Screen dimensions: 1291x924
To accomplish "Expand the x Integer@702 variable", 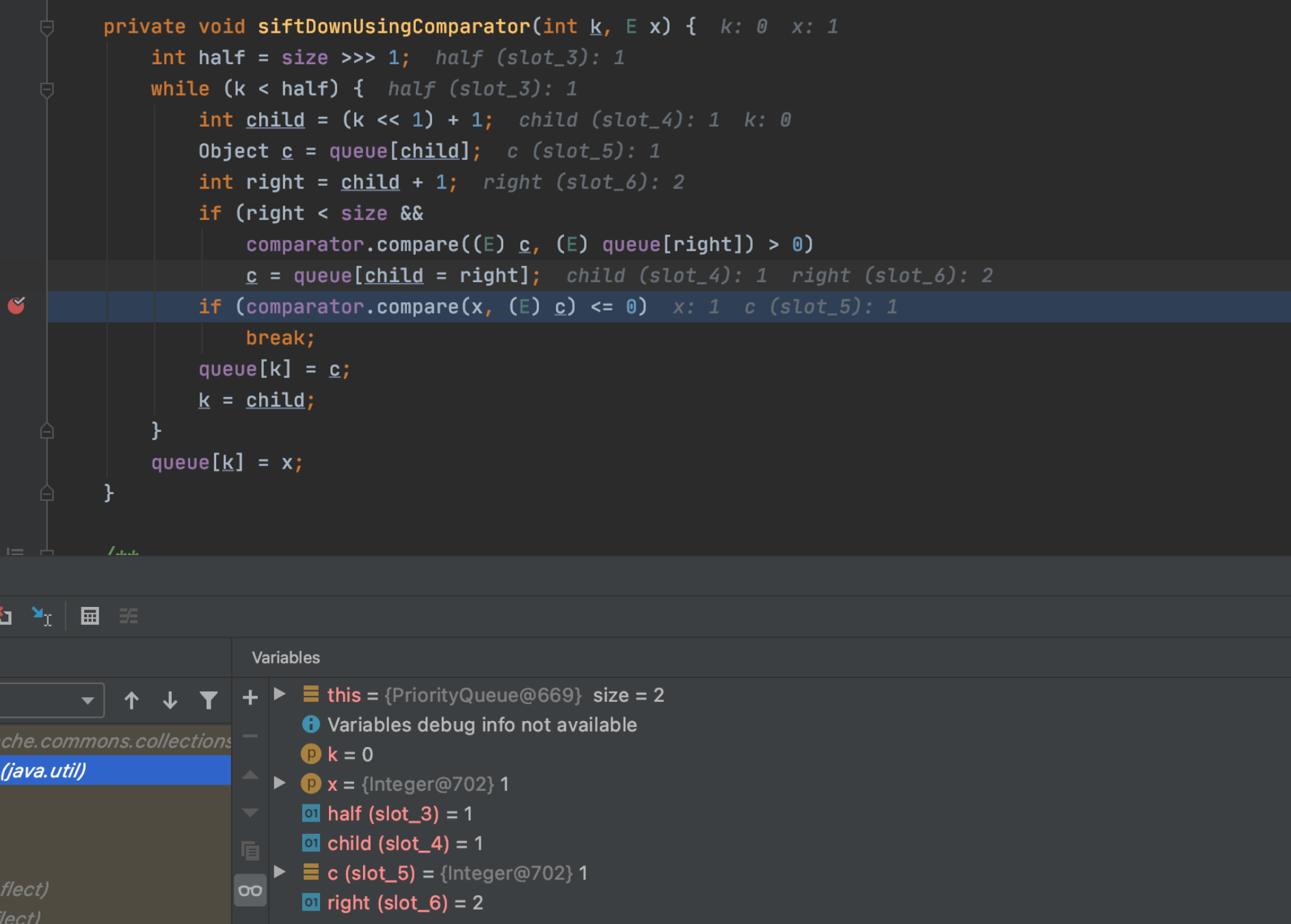I will coord(280,783).
